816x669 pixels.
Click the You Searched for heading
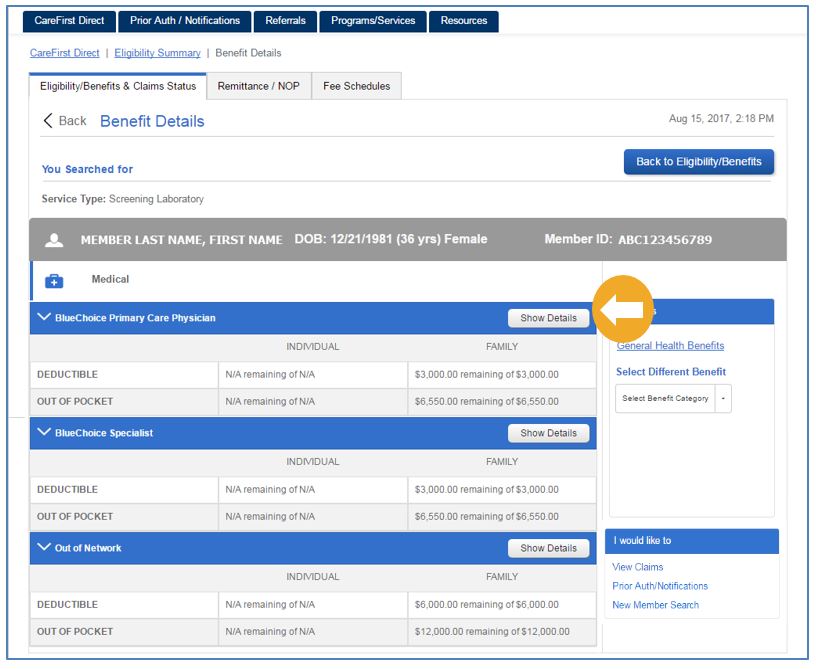coord(87,169)
